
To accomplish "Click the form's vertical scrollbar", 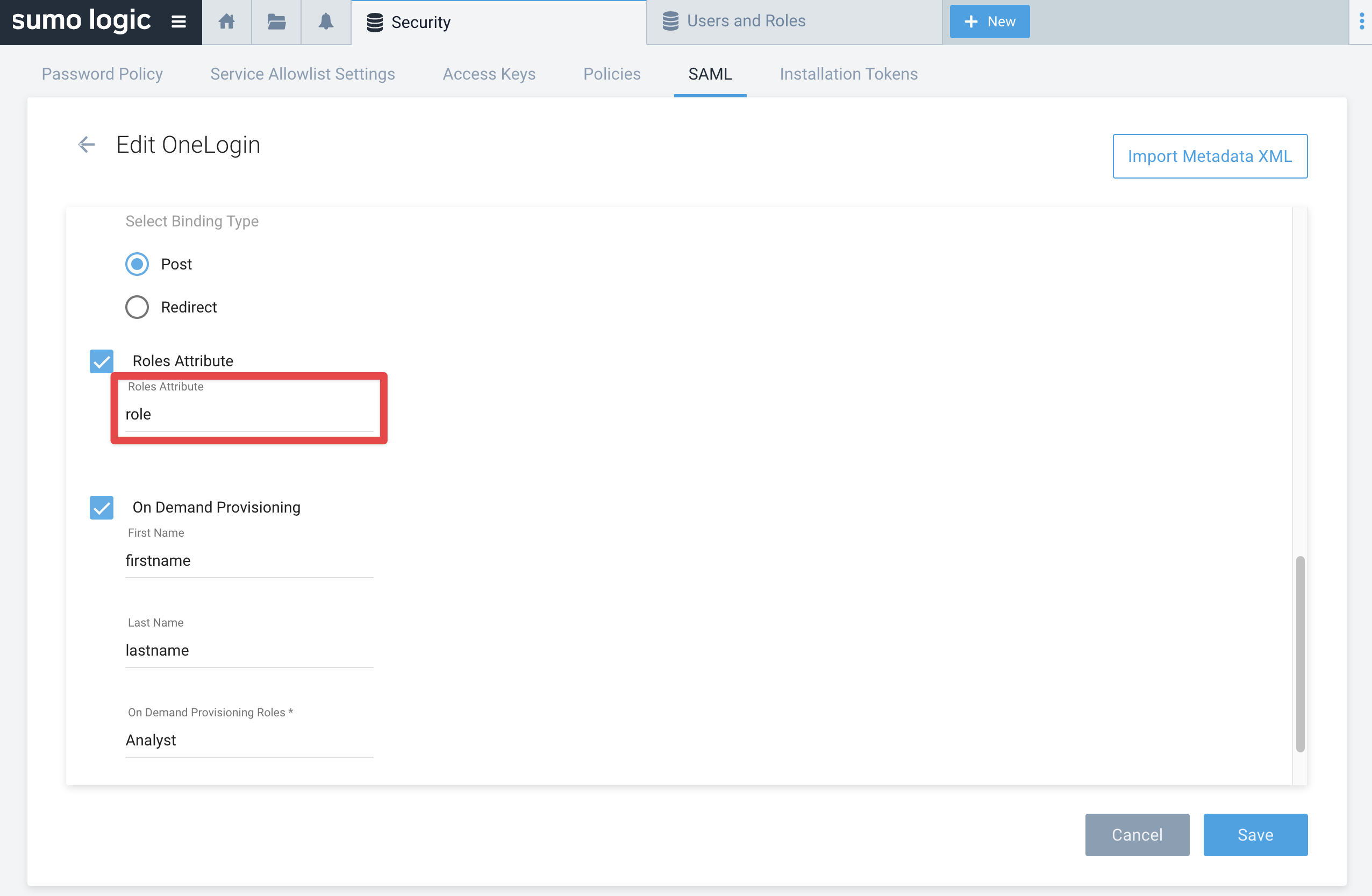I will [1300, 654].
